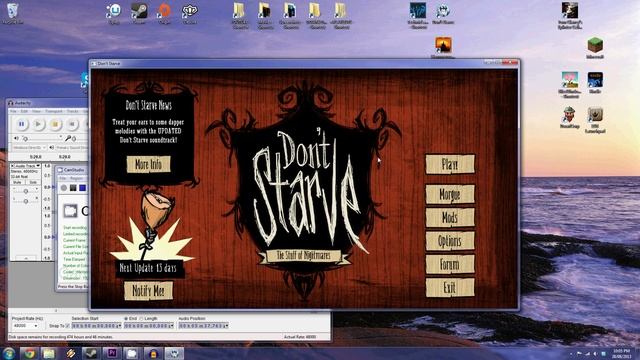Open the Recycle Bin desktop icon
The width and height of the screenshot is (640, 360).
(13, 13)
